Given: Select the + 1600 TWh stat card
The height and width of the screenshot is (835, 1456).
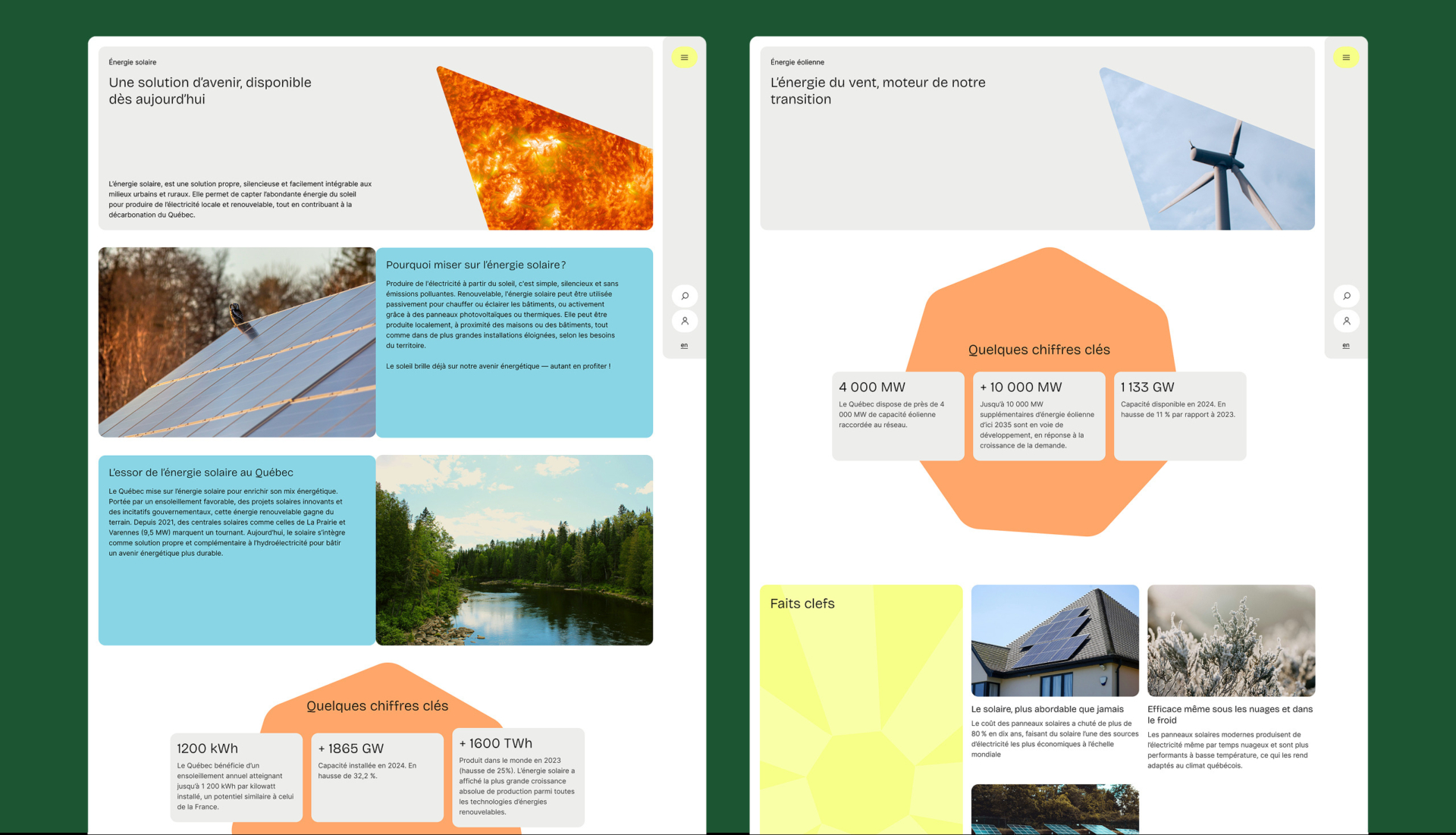Looking at the screenshot, I should (x=518, y=777).
